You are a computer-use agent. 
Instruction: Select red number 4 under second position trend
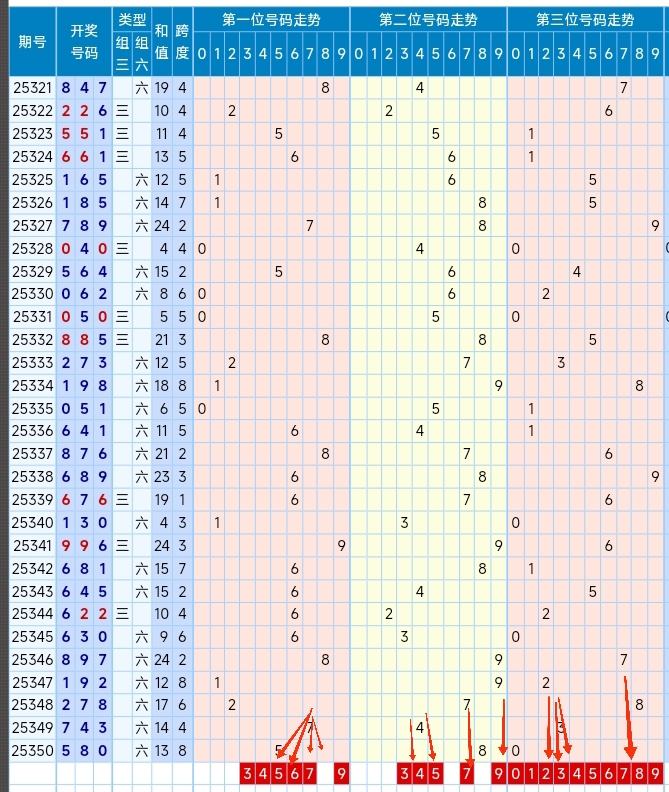pyautogui.click(x=420, y=773)
